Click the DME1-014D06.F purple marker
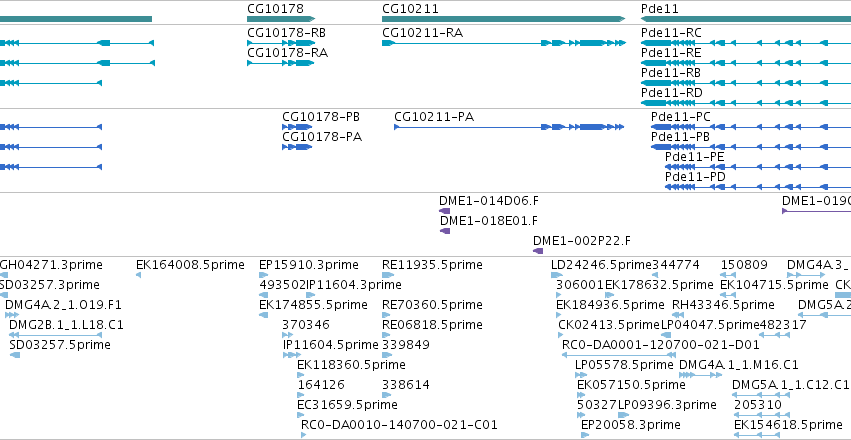This screenshot has width=851, height=440. [x=444, y=211]
